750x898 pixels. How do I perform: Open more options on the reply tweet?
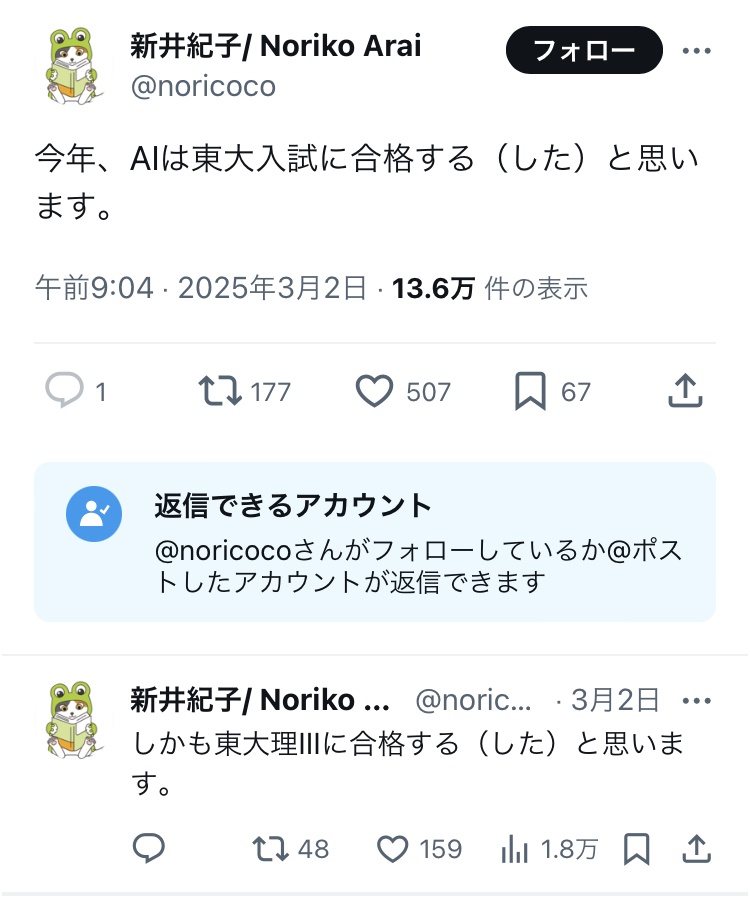(697, 700)
